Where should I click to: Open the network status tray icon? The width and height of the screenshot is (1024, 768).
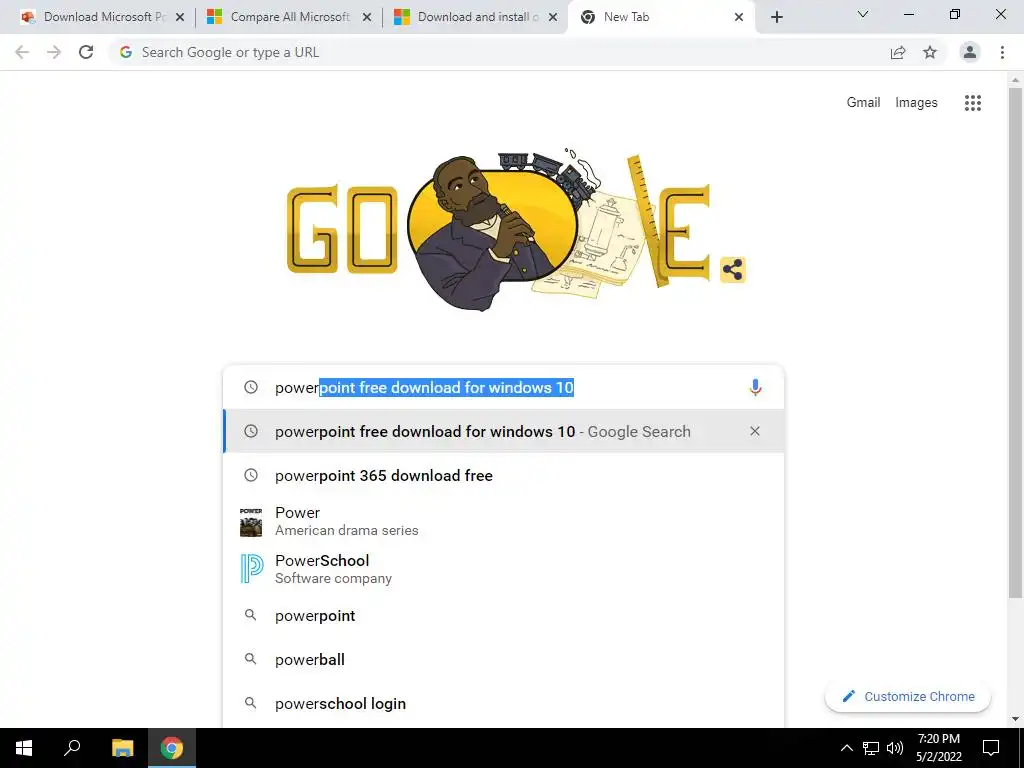tap(871, 748)
